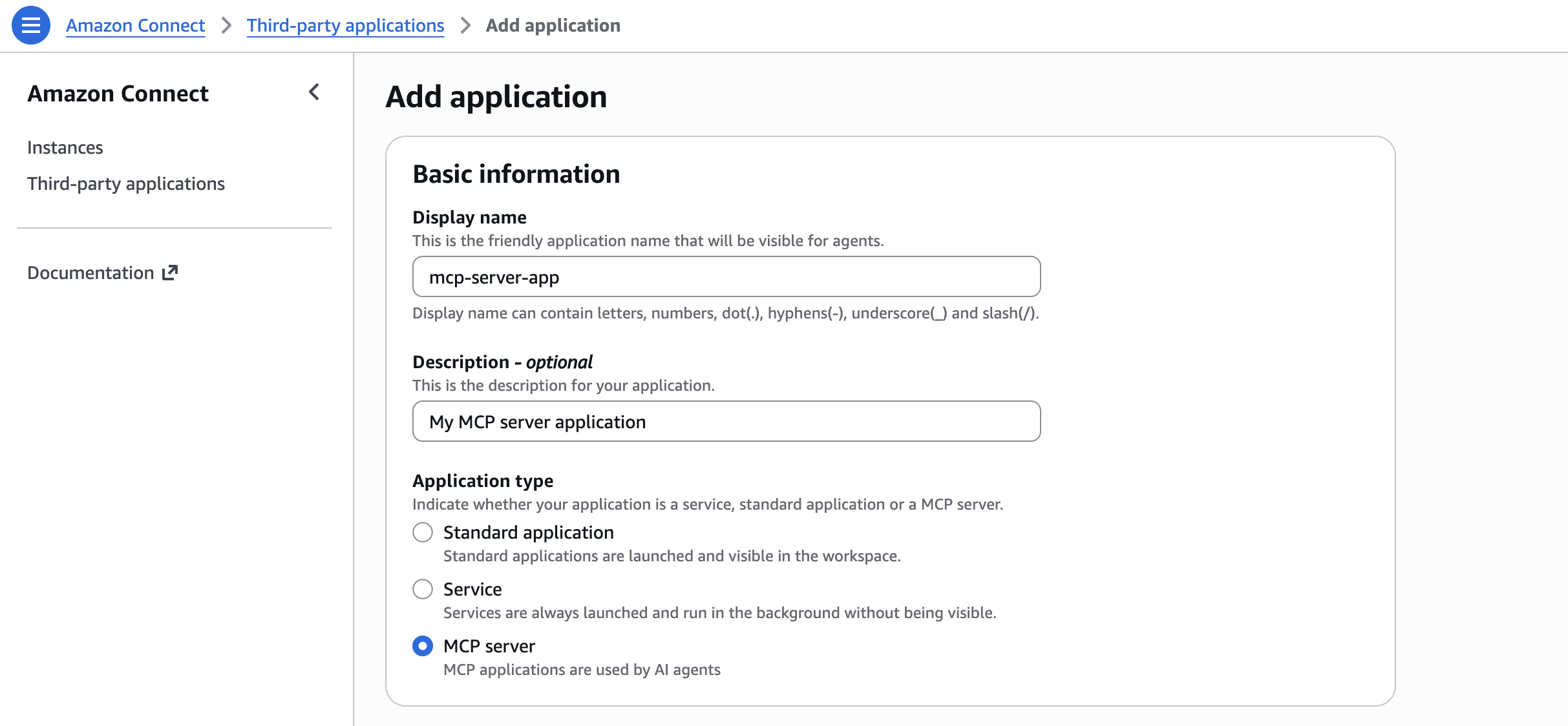Open the Amazon Connect breadcrumb link
Screen dimensions: 1568x726
pyautogui.click(x=135, y=25)
